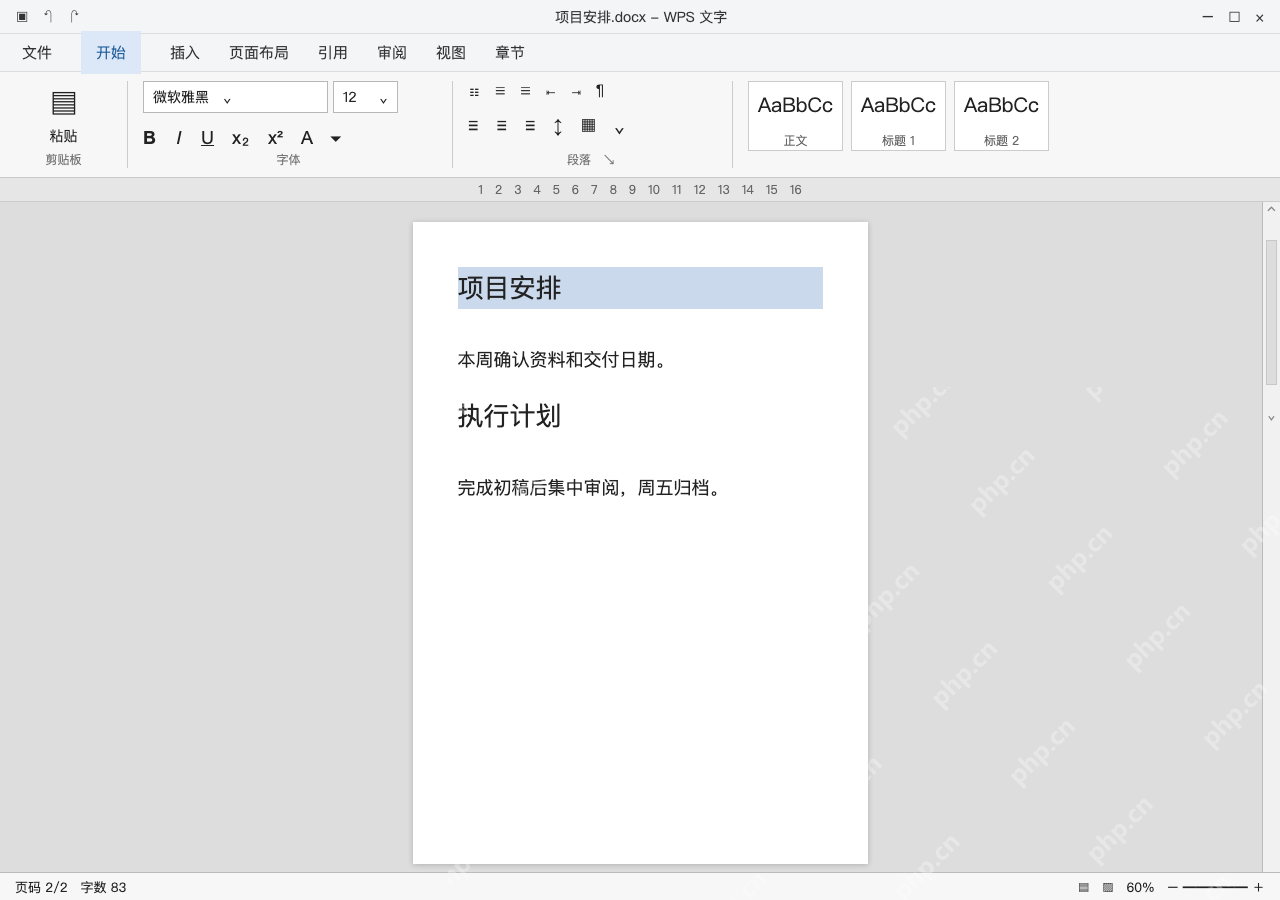Click the save icon in title bar
This screenshot has height=900, width=1280.
click(x=22, y=17)
